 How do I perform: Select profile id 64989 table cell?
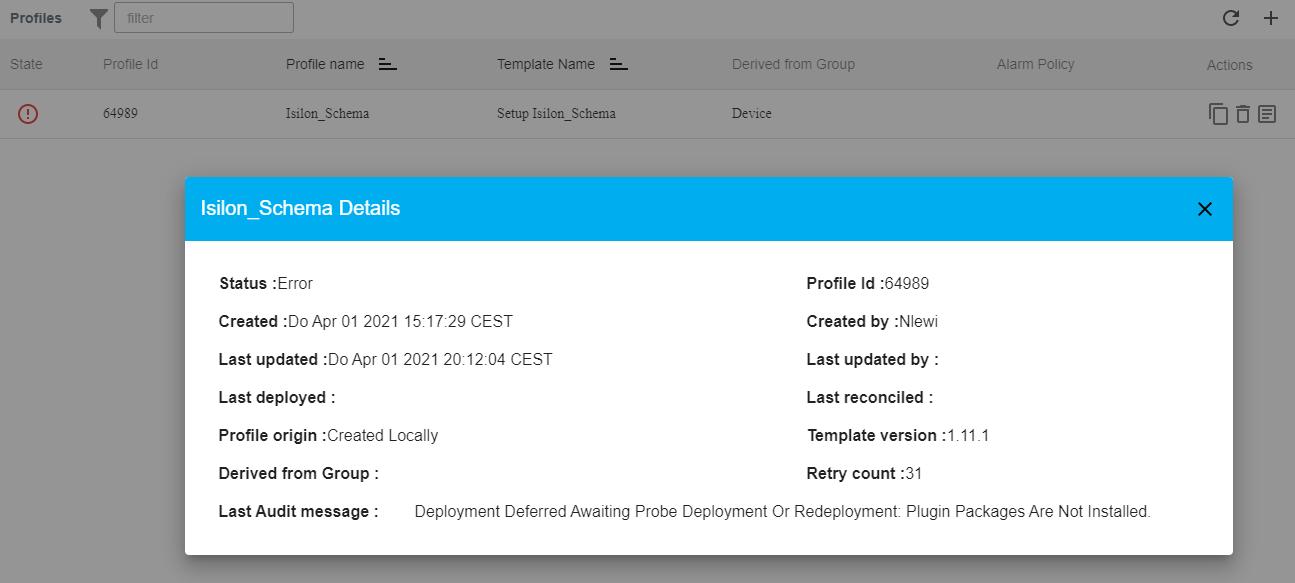point(120,114)
